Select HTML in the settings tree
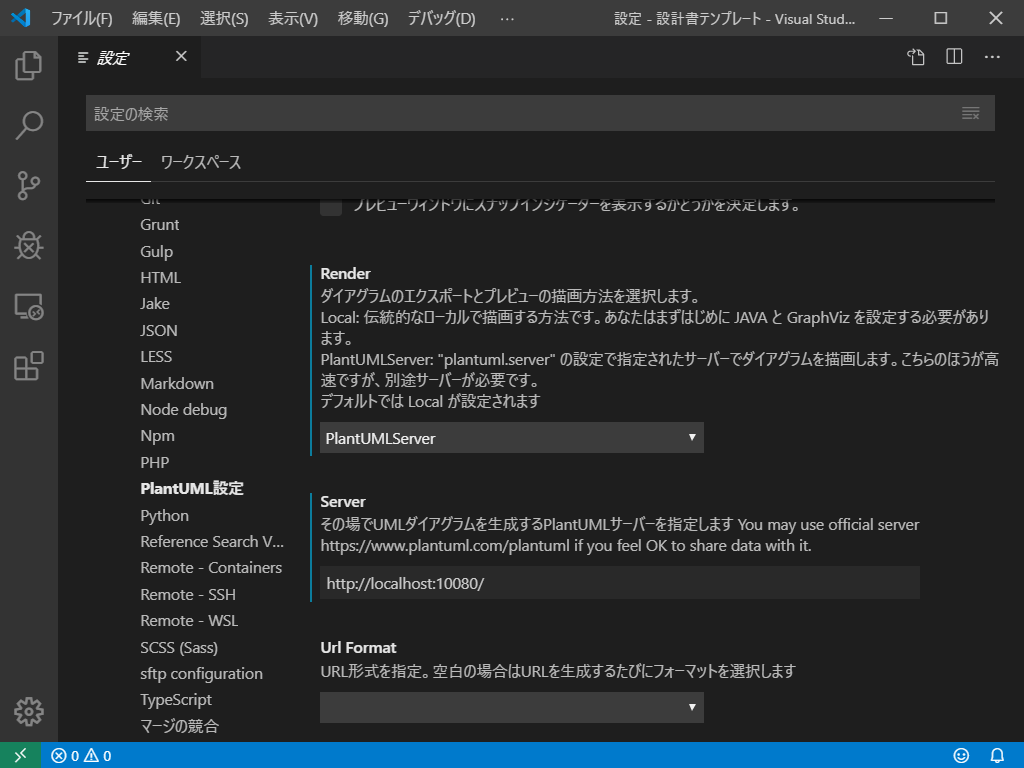1024x768 pixels. pos(161,278)
